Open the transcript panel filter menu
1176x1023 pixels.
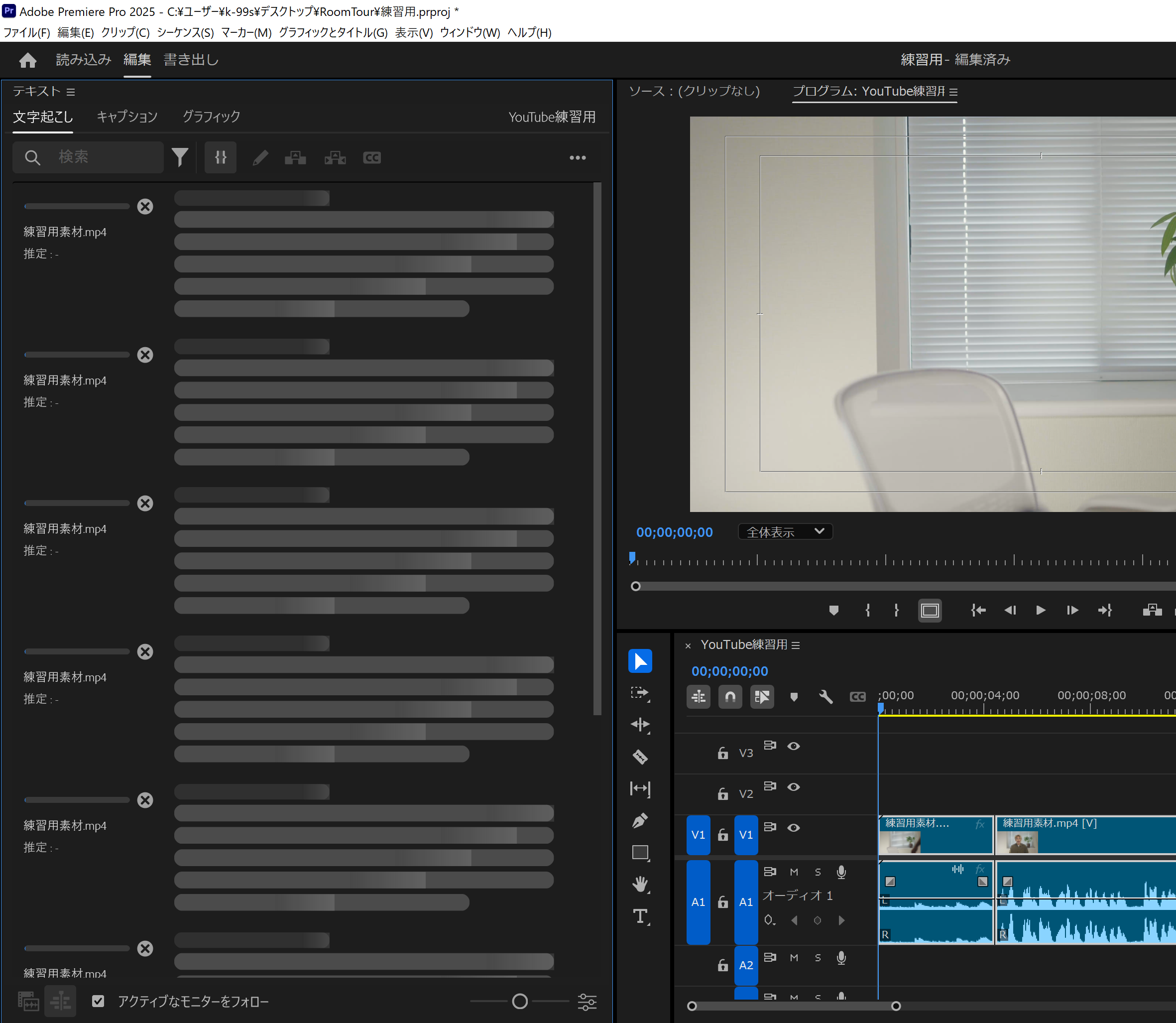180,156
